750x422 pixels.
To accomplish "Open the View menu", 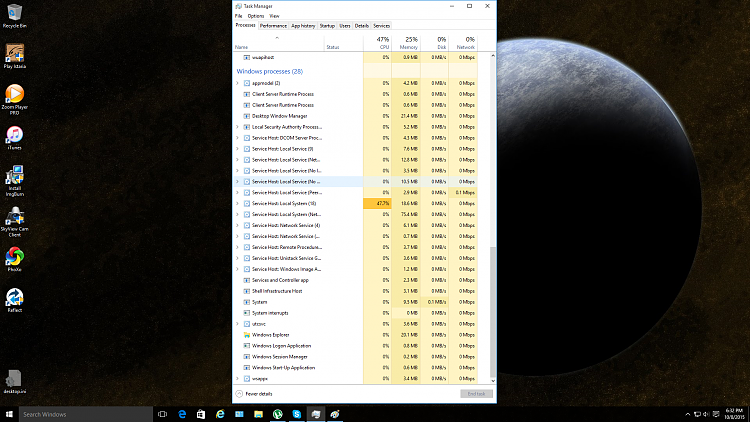I will click(274, 16).
